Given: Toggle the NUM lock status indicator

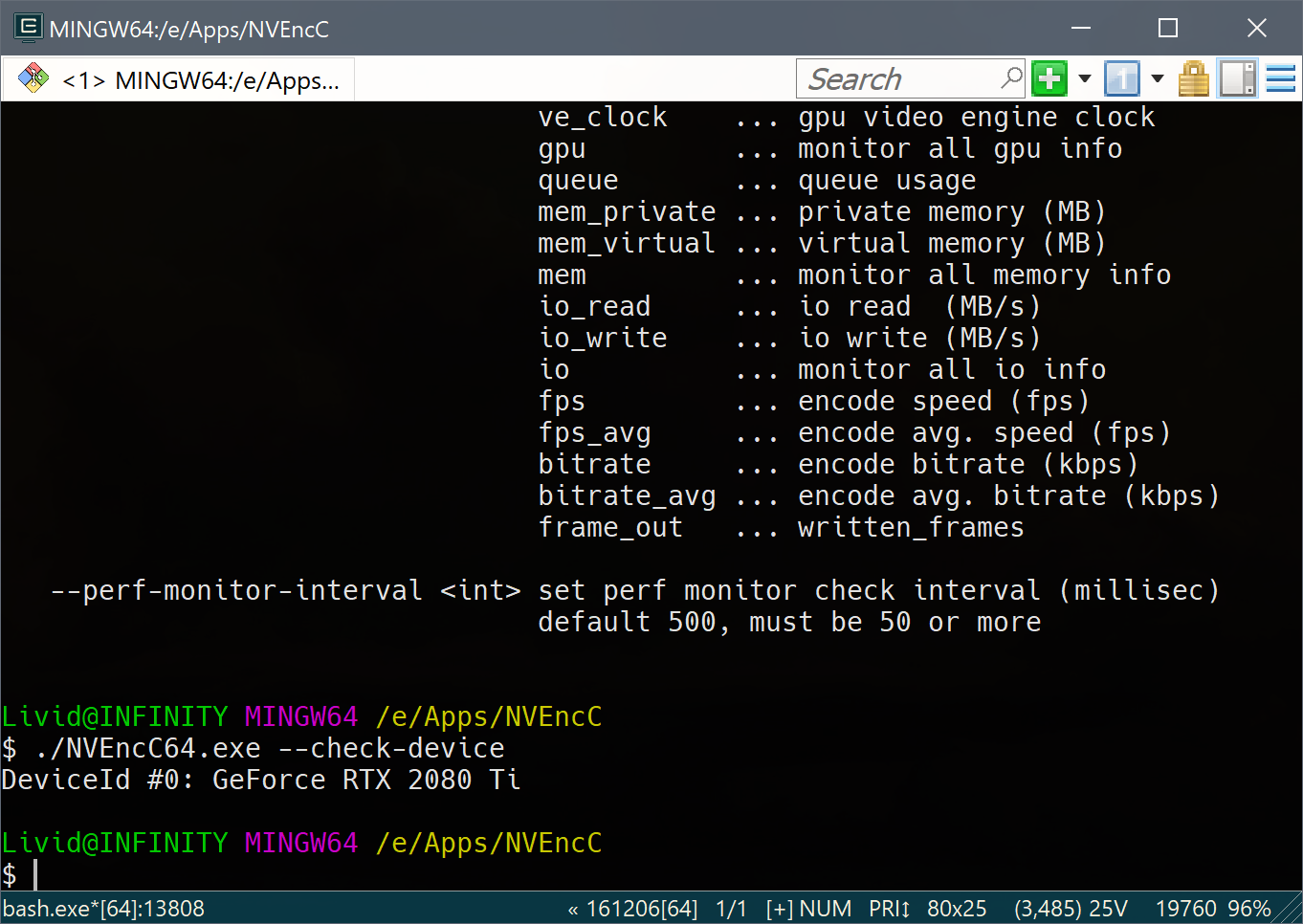Looking at the screenshot, I should (826, 909).
